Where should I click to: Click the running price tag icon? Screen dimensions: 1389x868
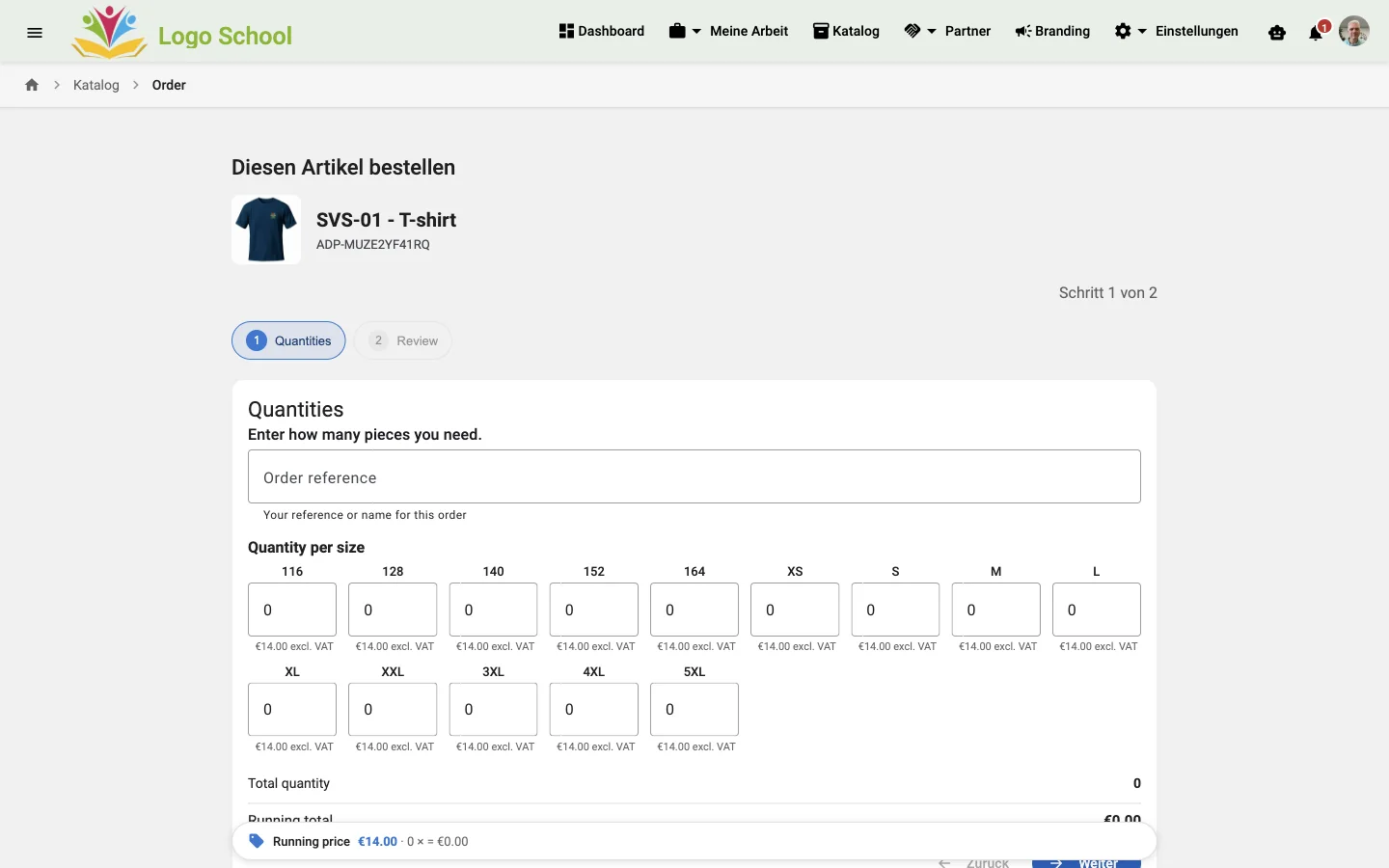pyautogui.click(x=257, y=841)
